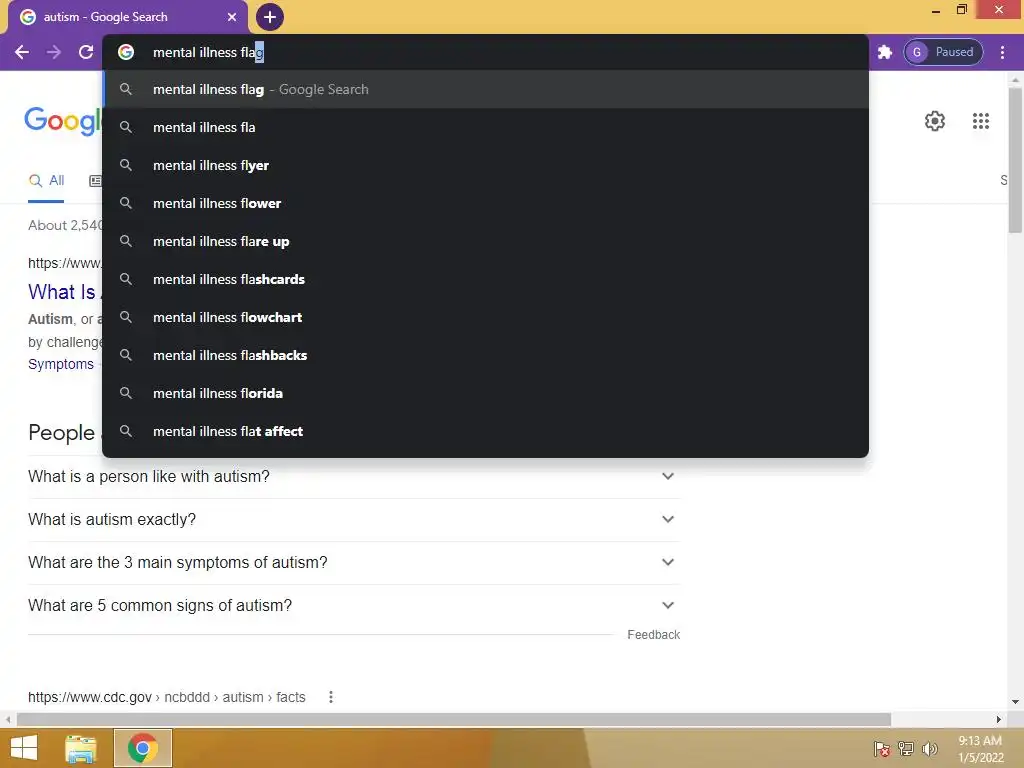Choose suggestion 'mental illness fla'
The height and width of the screenshot is (768, 1024).
(x=486, y=127)
